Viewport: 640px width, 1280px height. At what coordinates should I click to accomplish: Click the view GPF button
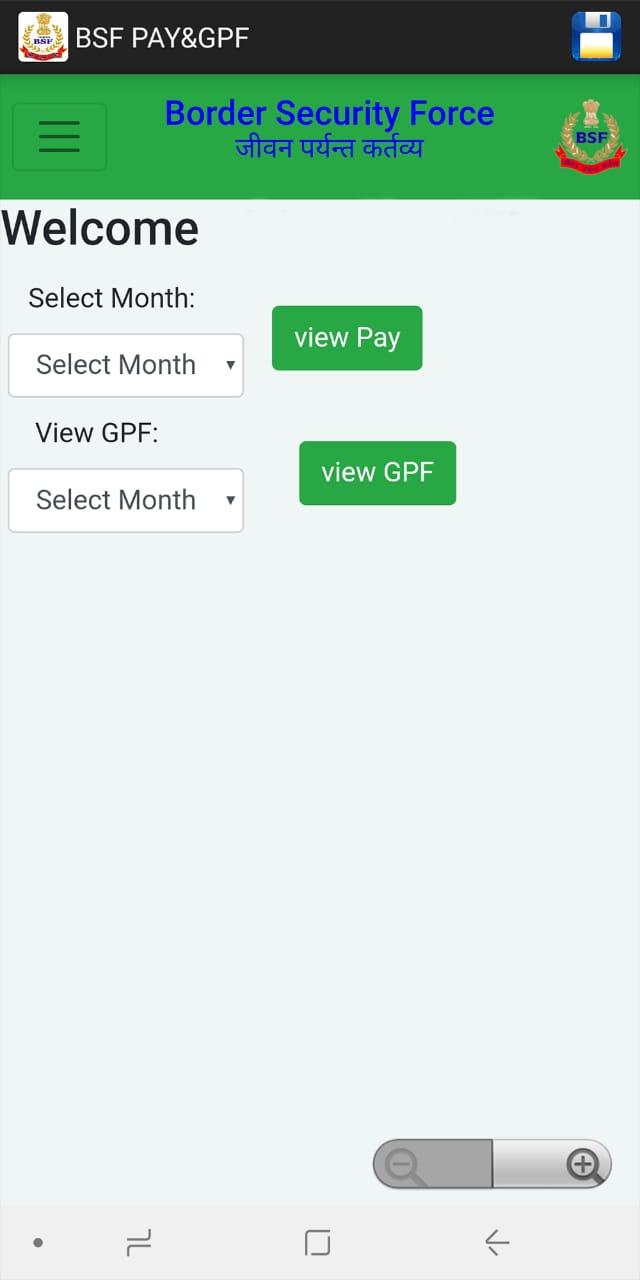pos(377,473)
